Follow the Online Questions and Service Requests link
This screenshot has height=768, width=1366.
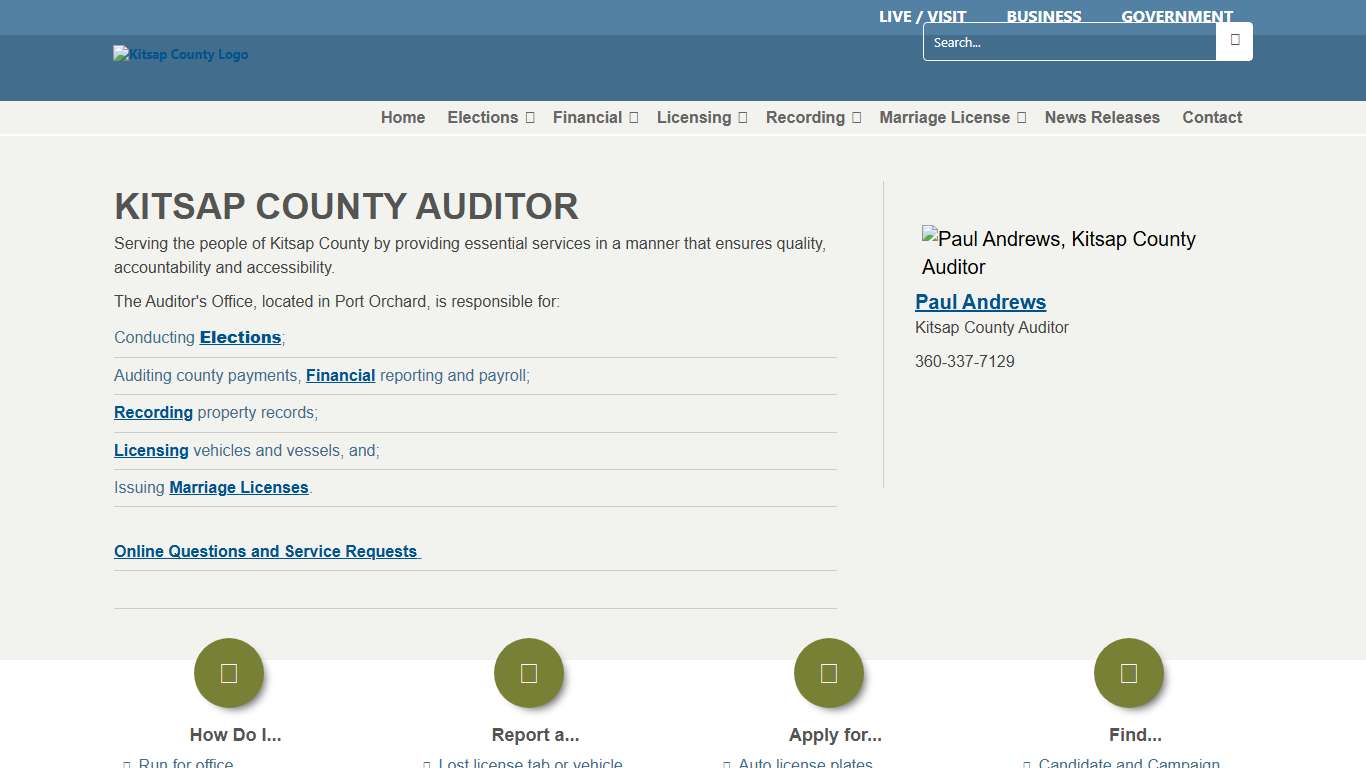266,551
